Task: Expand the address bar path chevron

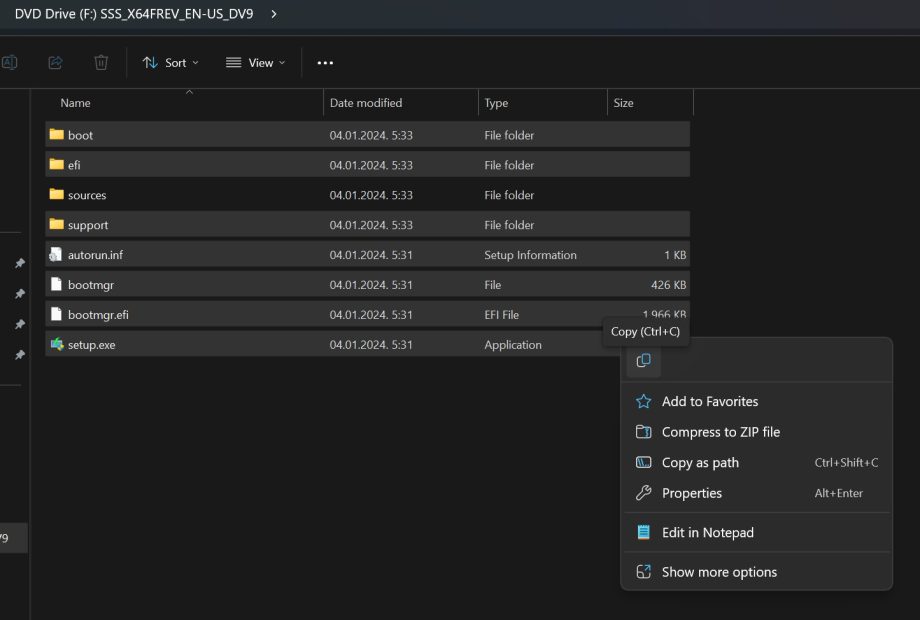Action: (274, 14)
